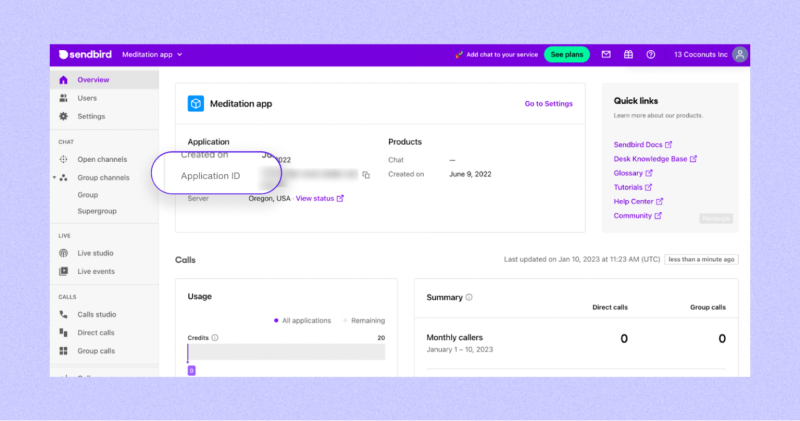Click the Remaining legend dot
800x421 pixels.
[345, 320]
